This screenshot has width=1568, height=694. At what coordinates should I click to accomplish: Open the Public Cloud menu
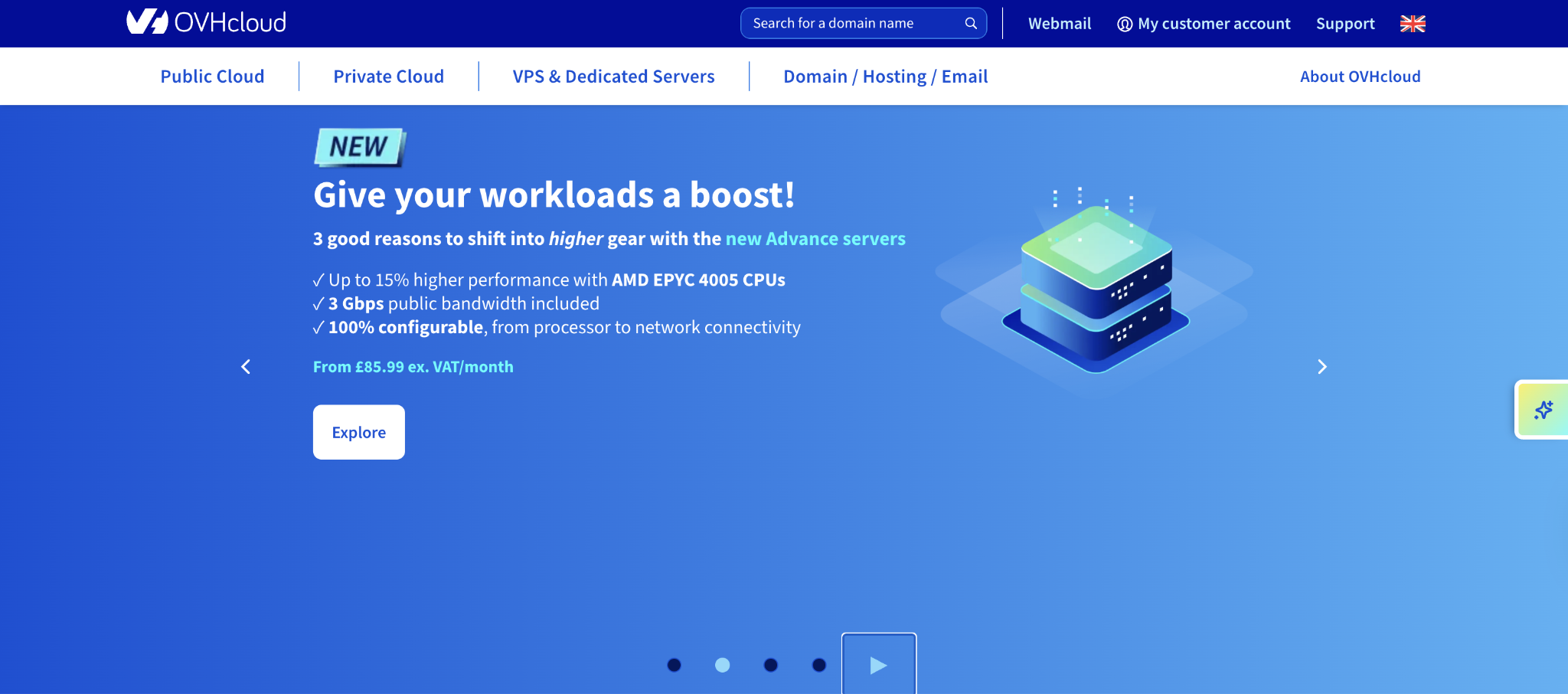(212, 76)
